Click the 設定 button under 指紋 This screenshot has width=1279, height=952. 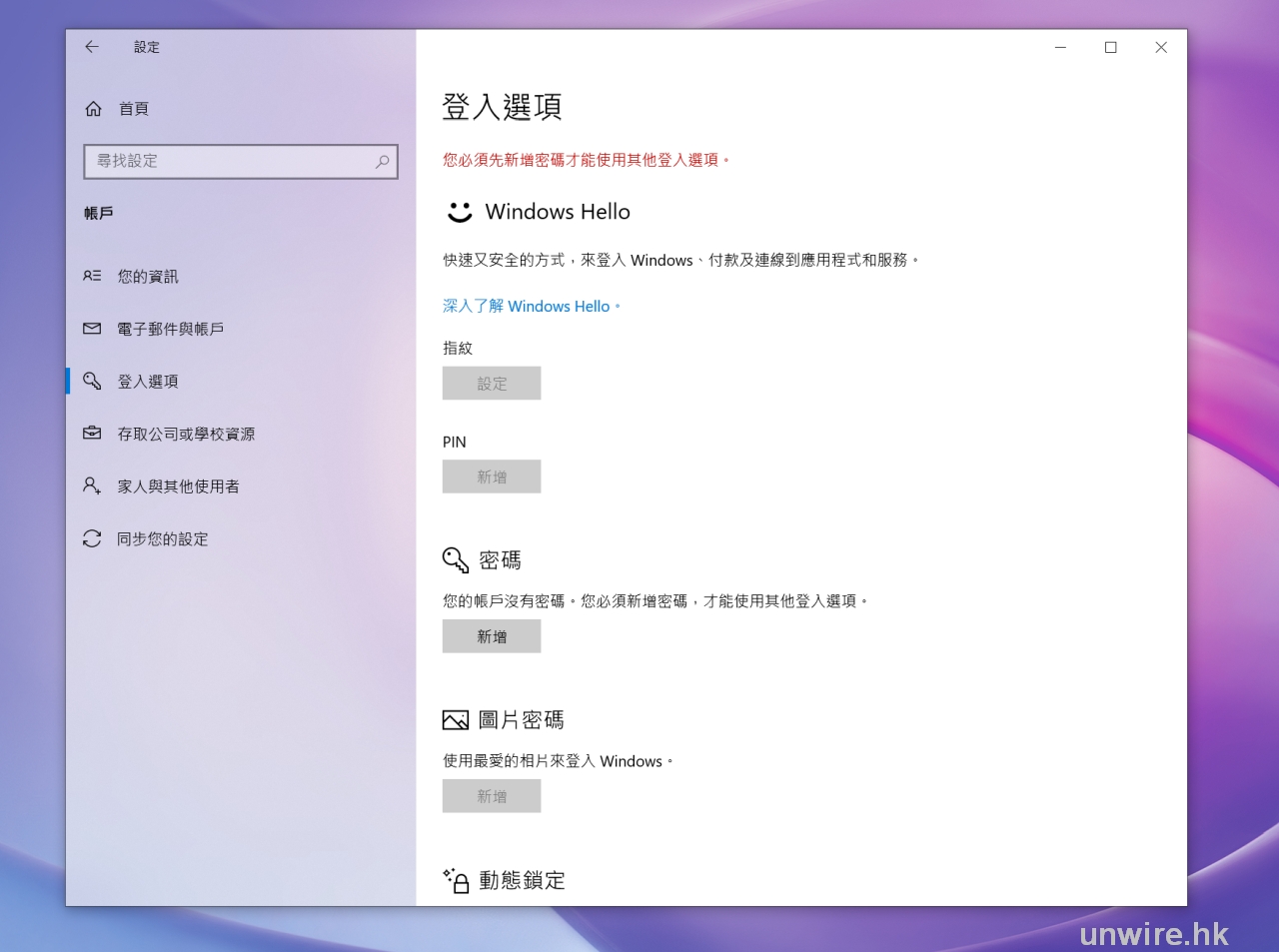(492, 384)
